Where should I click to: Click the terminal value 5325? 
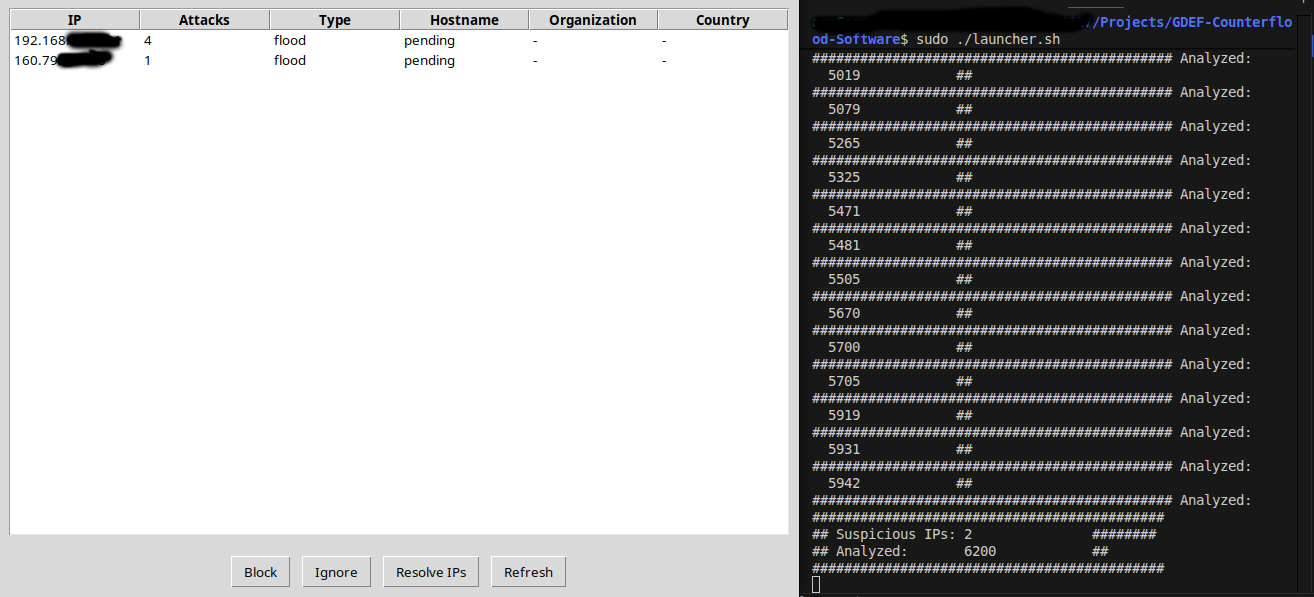tap(844, 177)
